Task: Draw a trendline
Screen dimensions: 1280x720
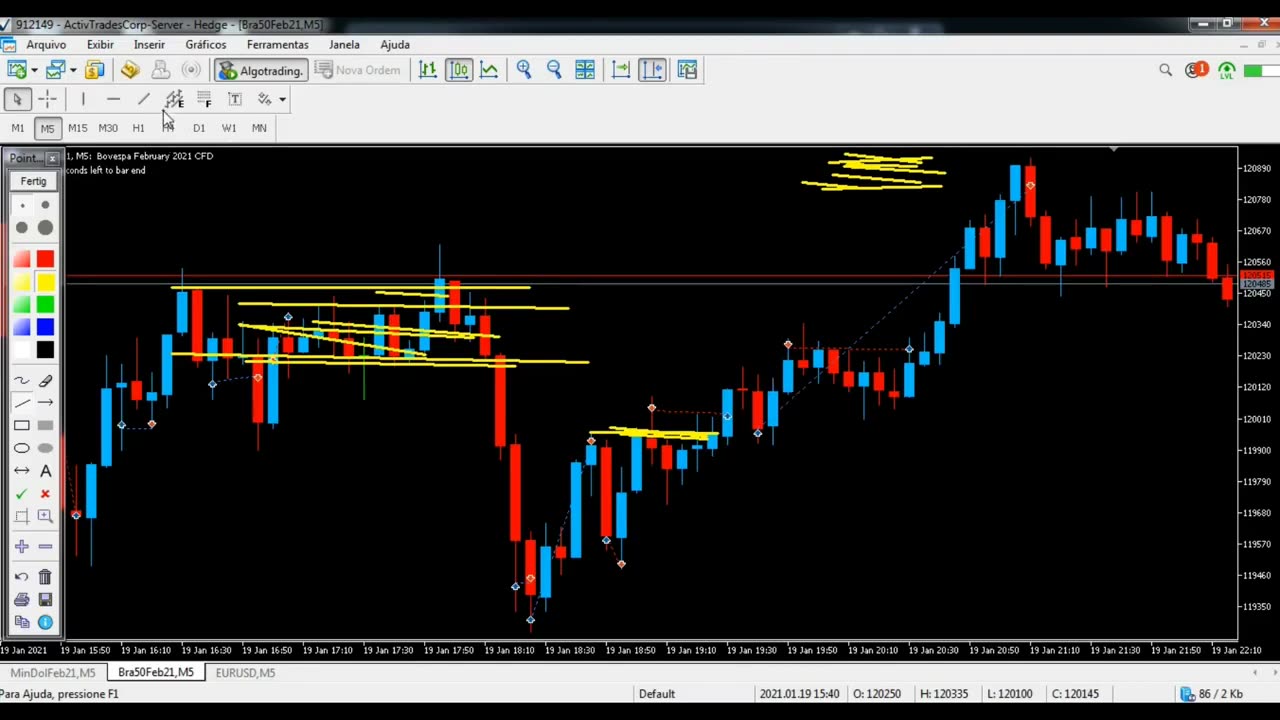Action: point(143,99)
